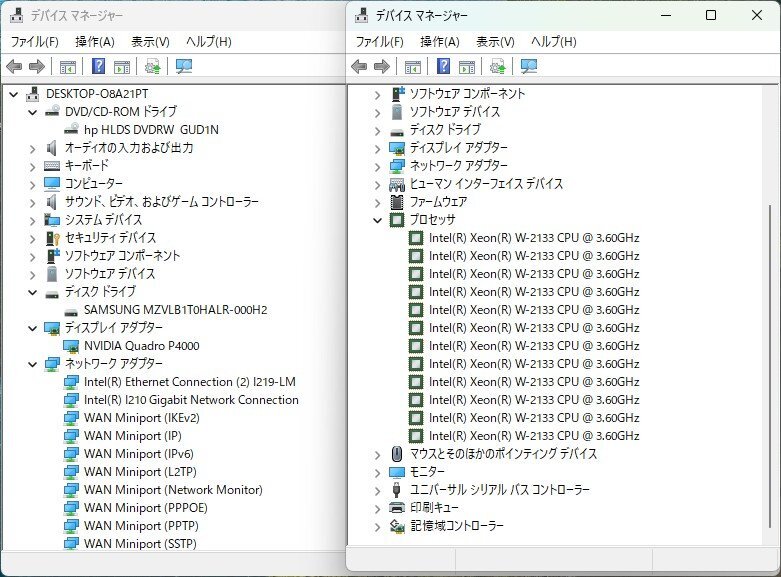Open ファイル(F) menu in left window
This screenshot has width=781, height=577.
pos(34,42)
